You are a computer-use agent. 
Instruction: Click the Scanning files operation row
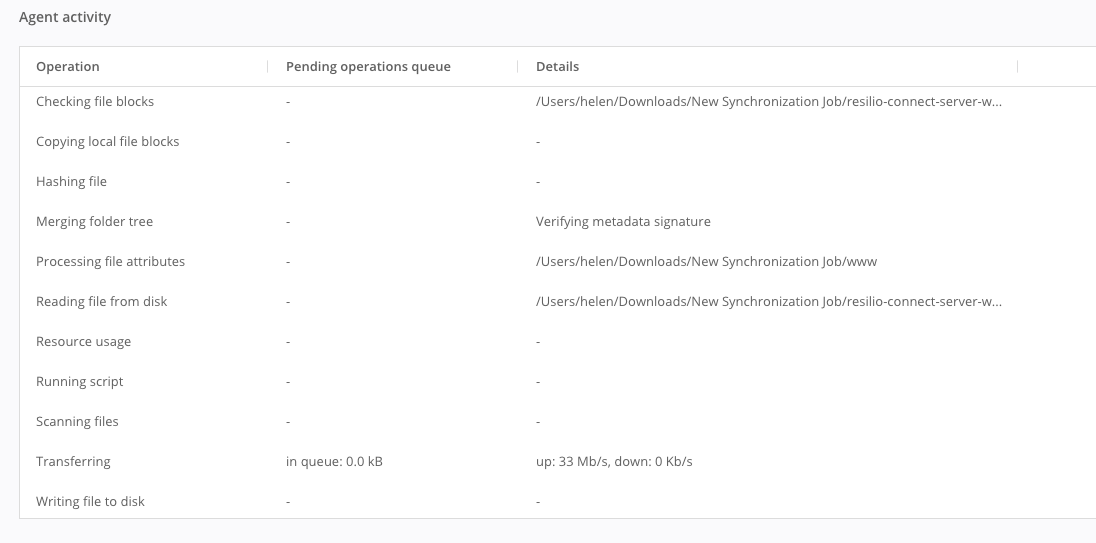(x=77, y=422)
